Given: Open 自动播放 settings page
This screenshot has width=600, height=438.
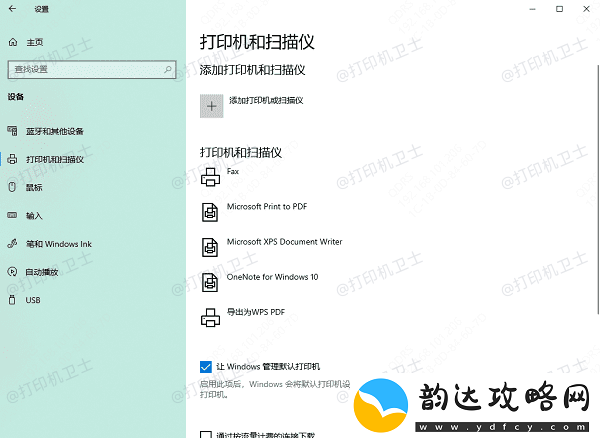Looking at the screenshot, I should click(42, 272).
